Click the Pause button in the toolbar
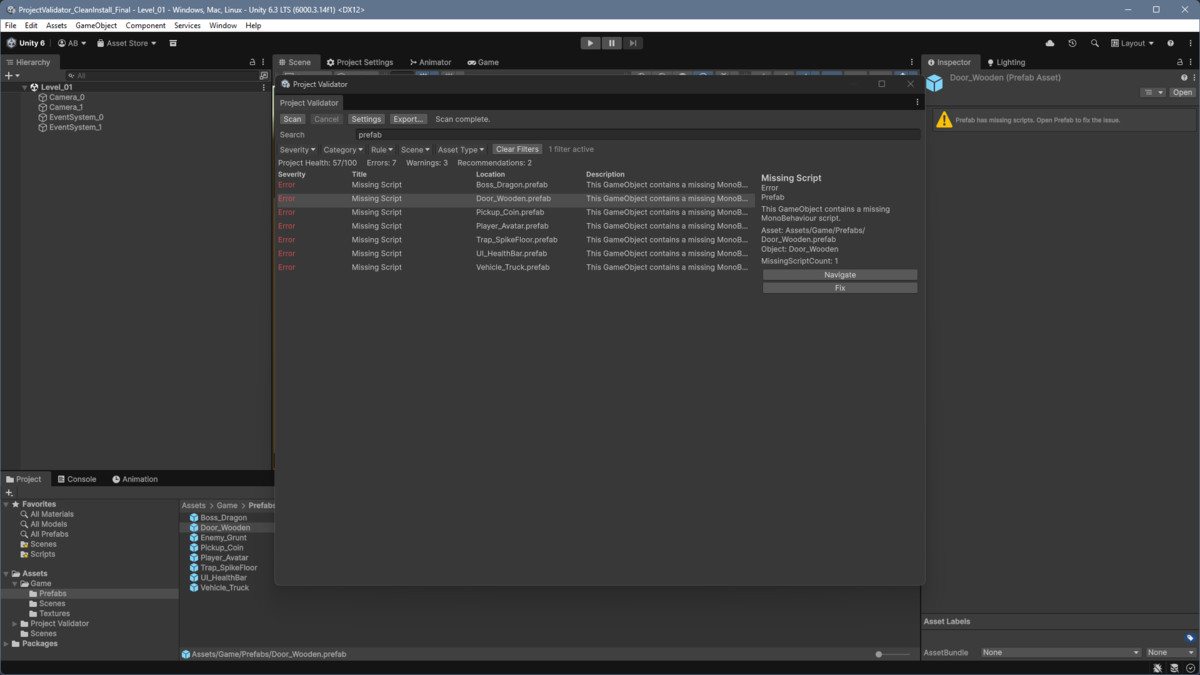 611,43
